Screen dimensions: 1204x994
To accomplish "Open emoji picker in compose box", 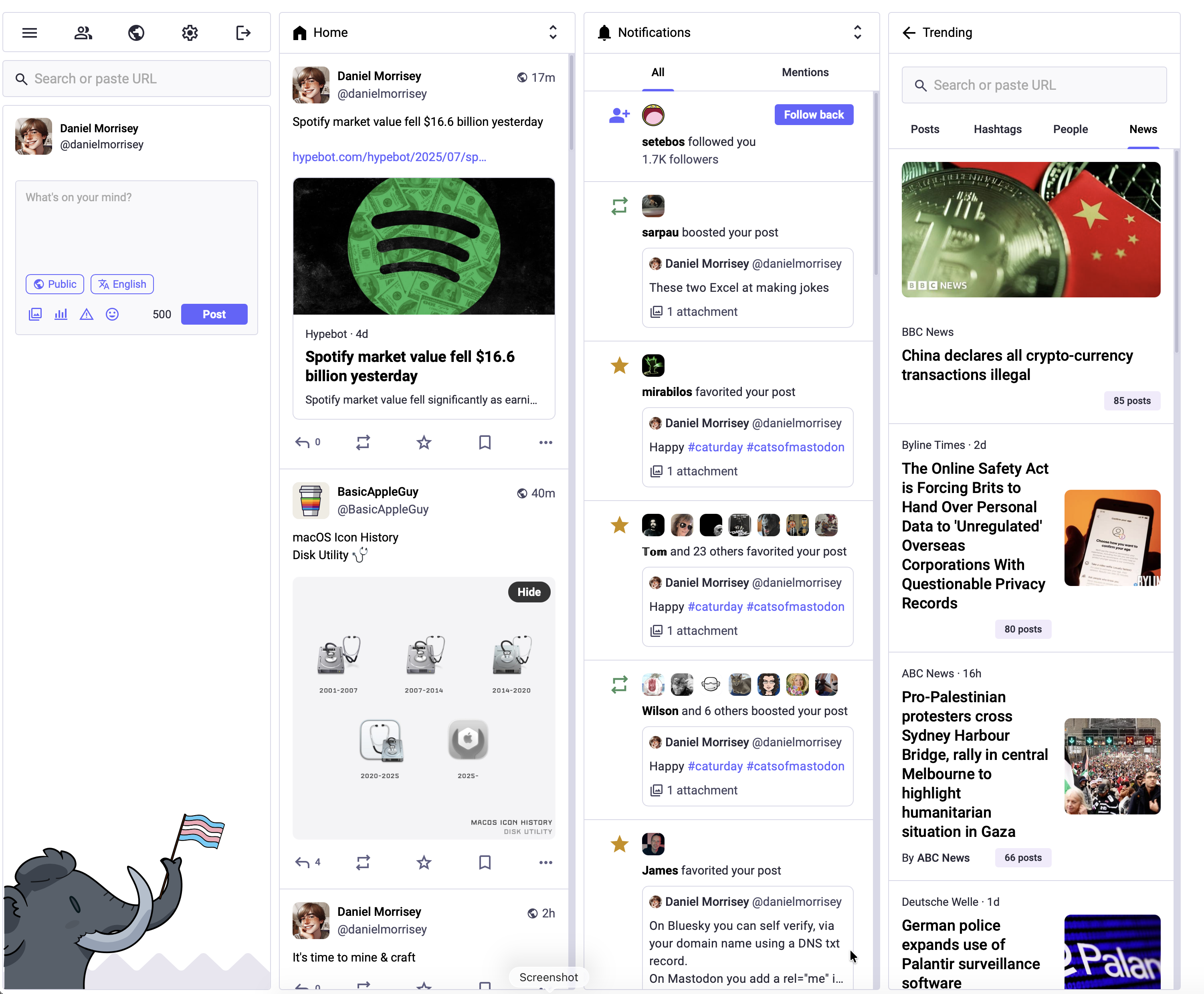I will [x=112, y=314].
